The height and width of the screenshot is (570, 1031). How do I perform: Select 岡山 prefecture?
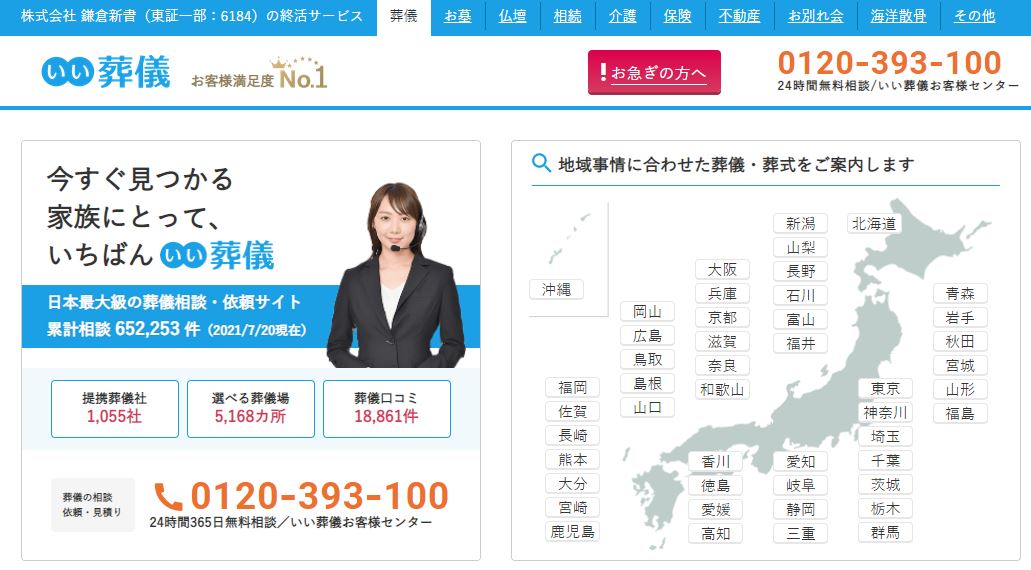tap(647, 312)
